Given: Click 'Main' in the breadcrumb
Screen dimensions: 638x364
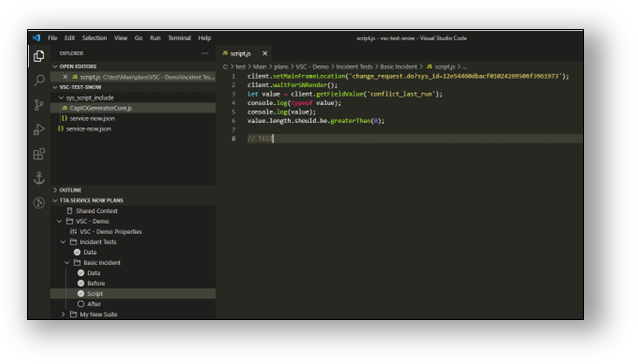Looking at the screenshot, I should [260, 67].
